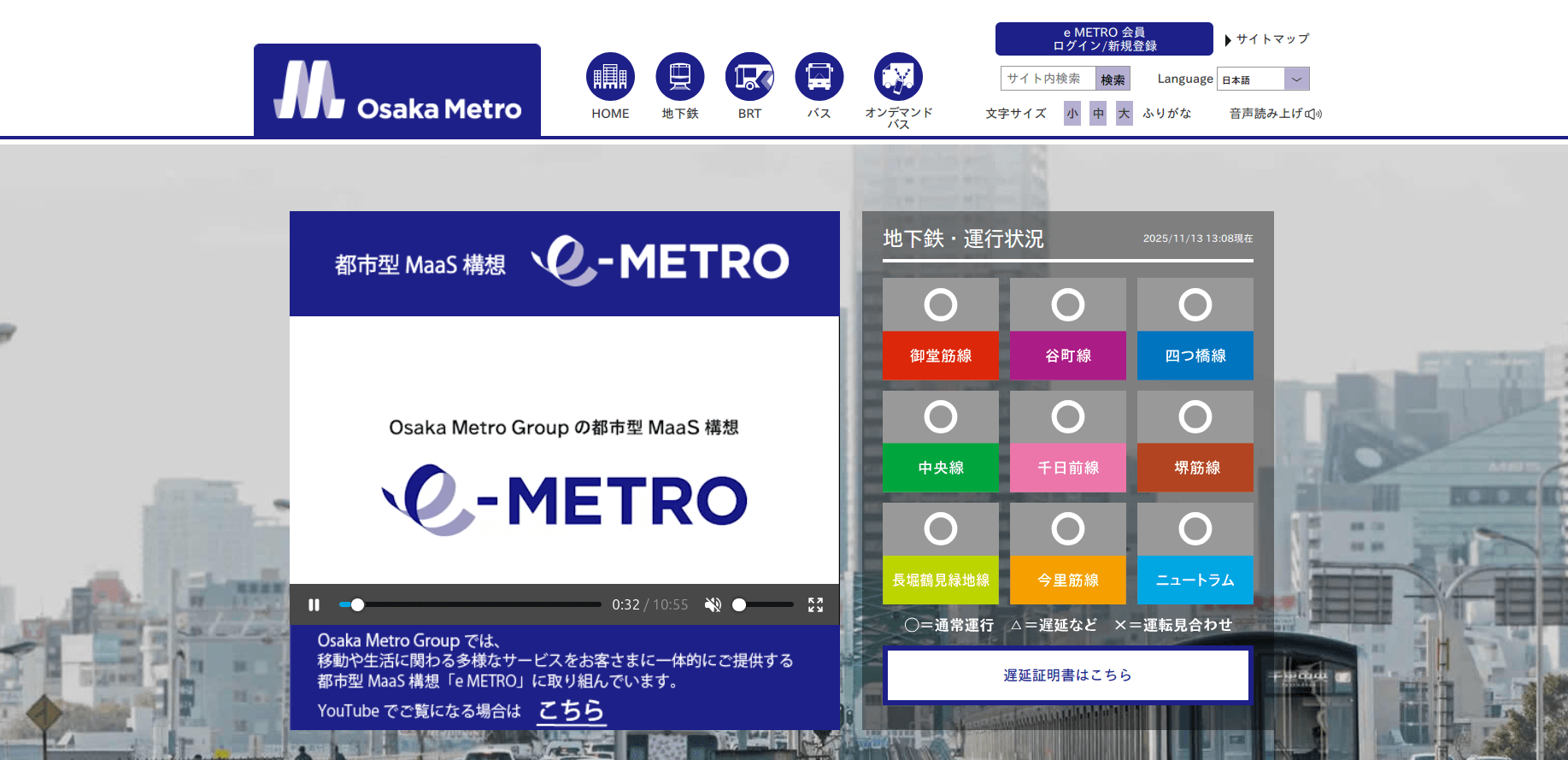Click the Osaka Metro logo
The width and height of the screenshot is (1568, 760).
coord(397,91)
